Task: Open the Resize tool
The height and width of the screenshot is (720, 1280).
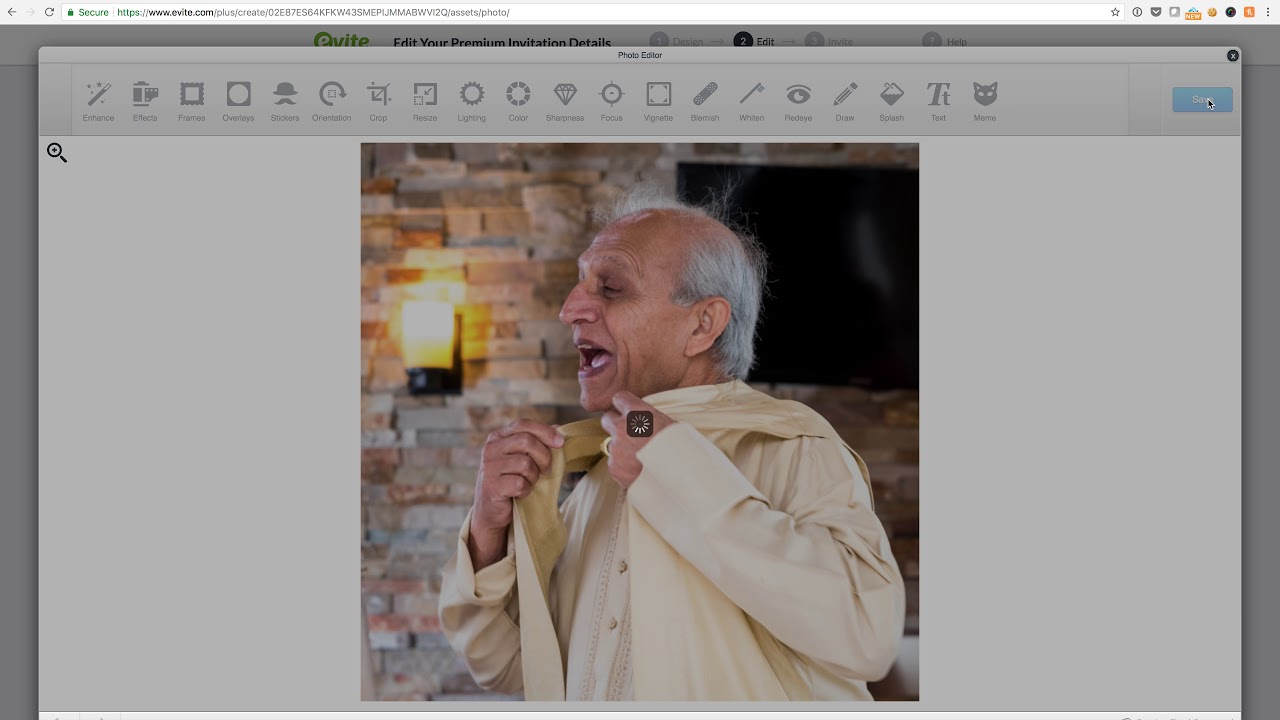Action: (425, 101)
